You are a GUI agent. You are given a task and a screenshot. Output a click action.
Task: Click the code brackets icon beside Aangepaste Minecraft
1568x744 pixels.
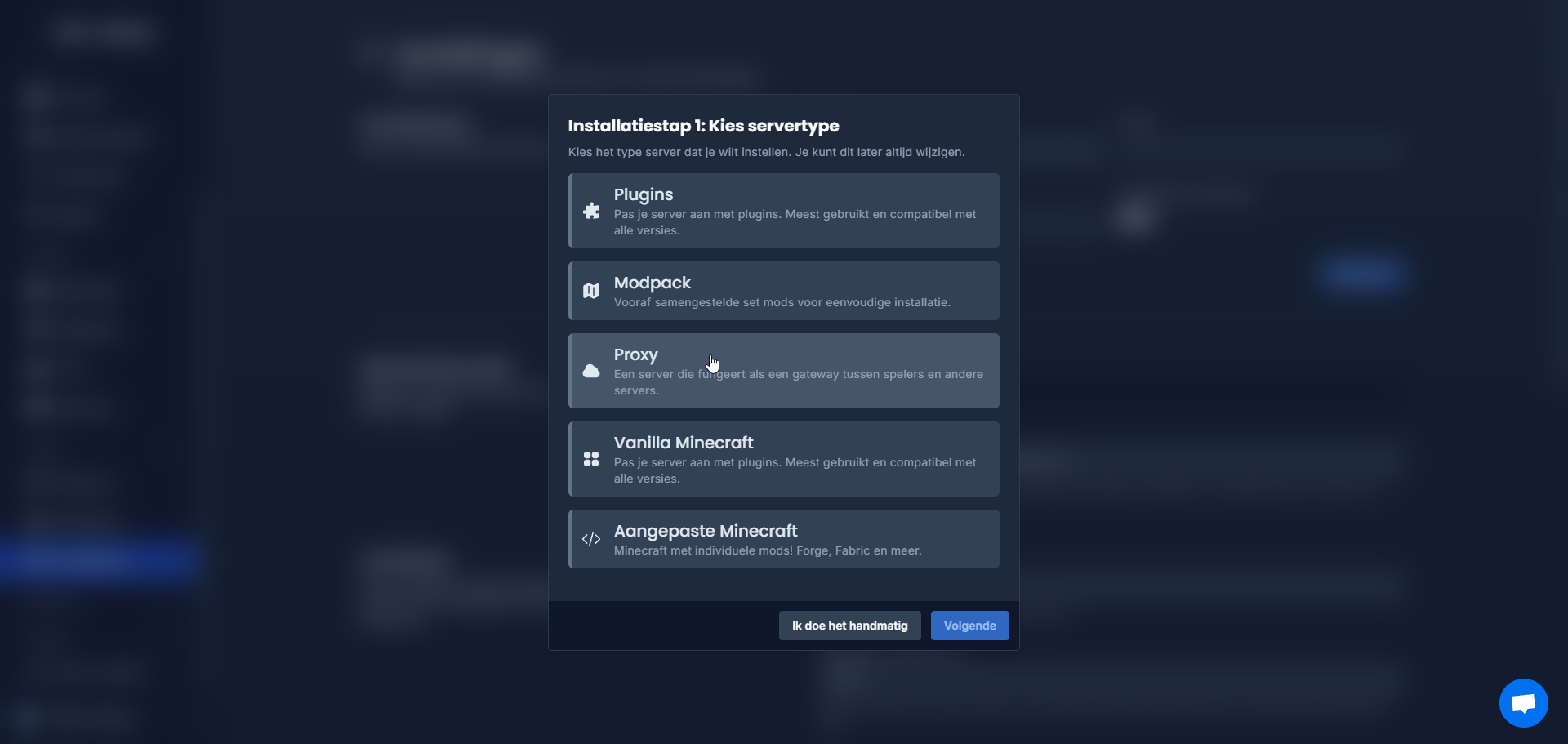pos(591,539)
